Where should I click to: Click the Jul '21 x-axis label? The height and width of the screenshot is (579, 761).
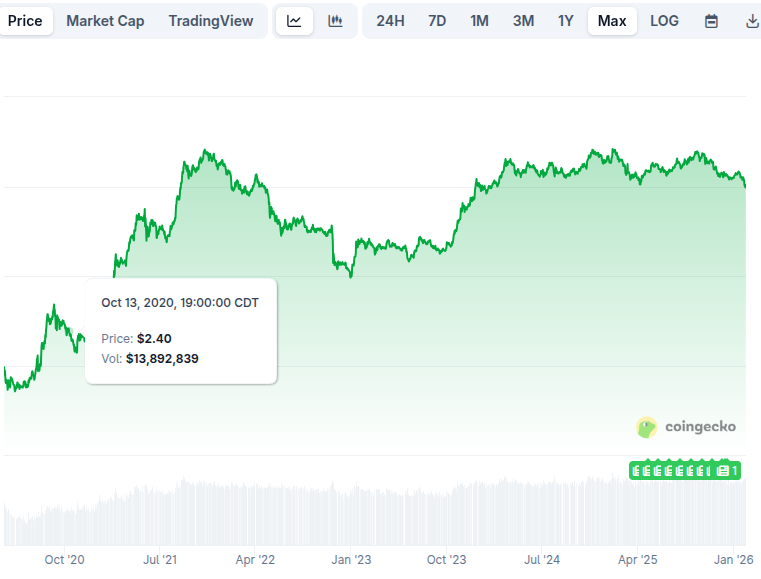click(x=160, y=560)
